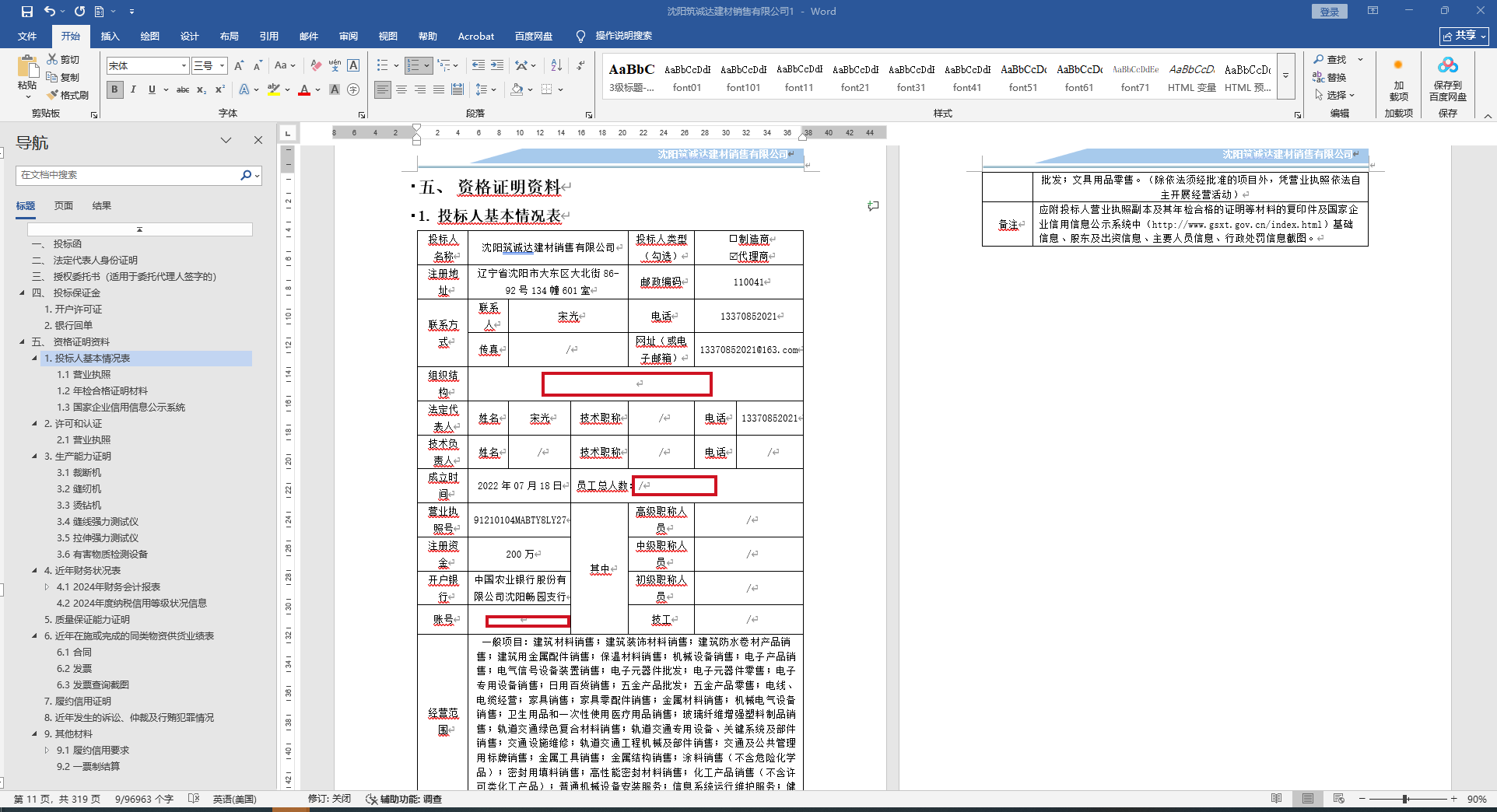
Task: Save the document to 百度网盘
Action: tap(1447, 79)
